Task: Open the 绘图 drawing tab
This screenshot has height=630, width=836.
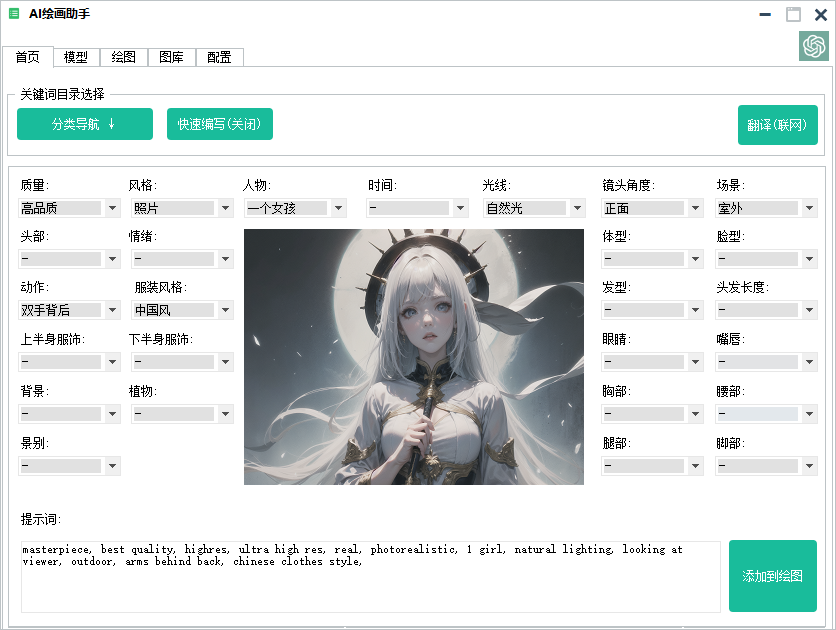Action: (123, 57)
